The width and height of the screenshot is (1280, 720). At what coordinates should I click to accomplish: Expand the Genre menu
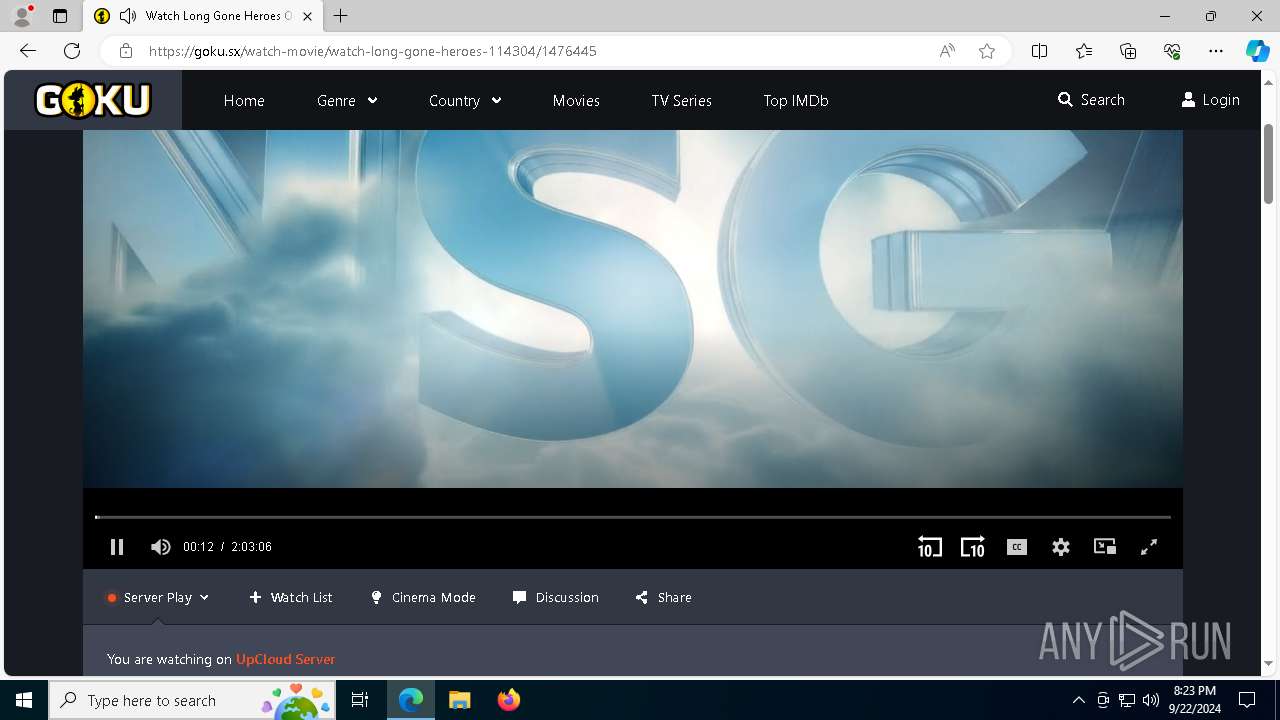pyautogui.click(x=347, y=100)
